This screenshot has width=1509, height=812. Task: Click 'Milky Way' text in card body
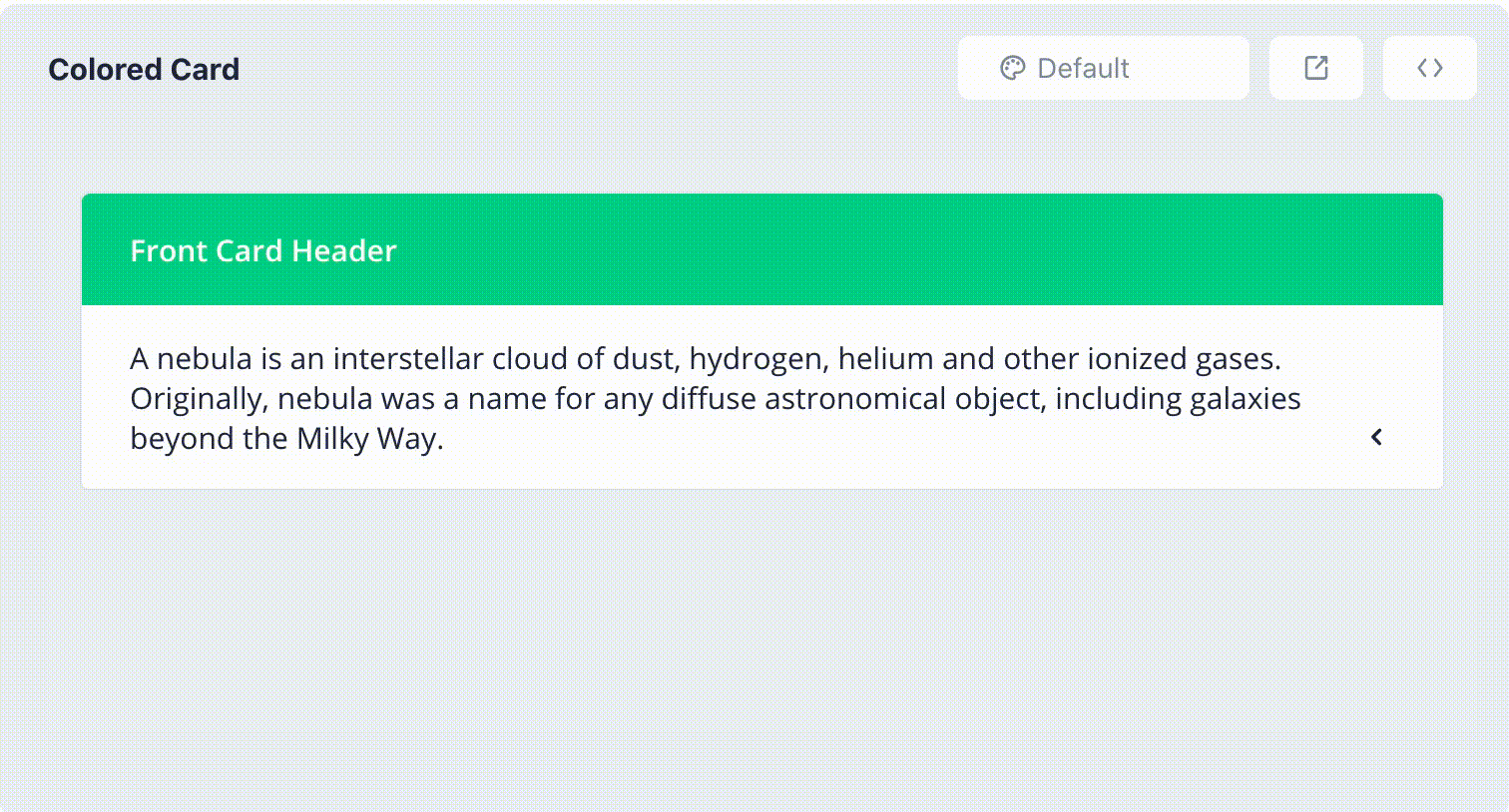[x=366, y=438]
